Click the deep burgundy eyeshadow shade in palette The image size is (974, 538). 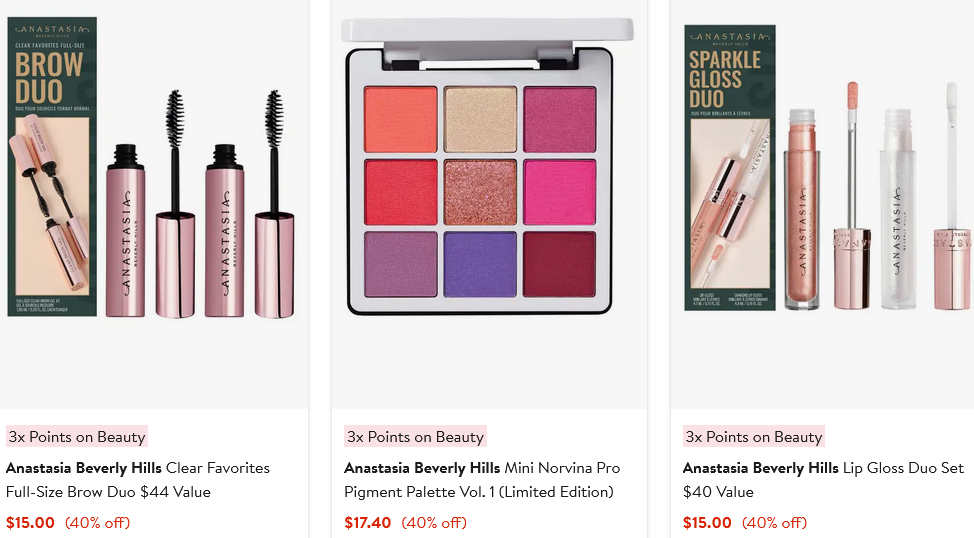(x=560, y=264)
